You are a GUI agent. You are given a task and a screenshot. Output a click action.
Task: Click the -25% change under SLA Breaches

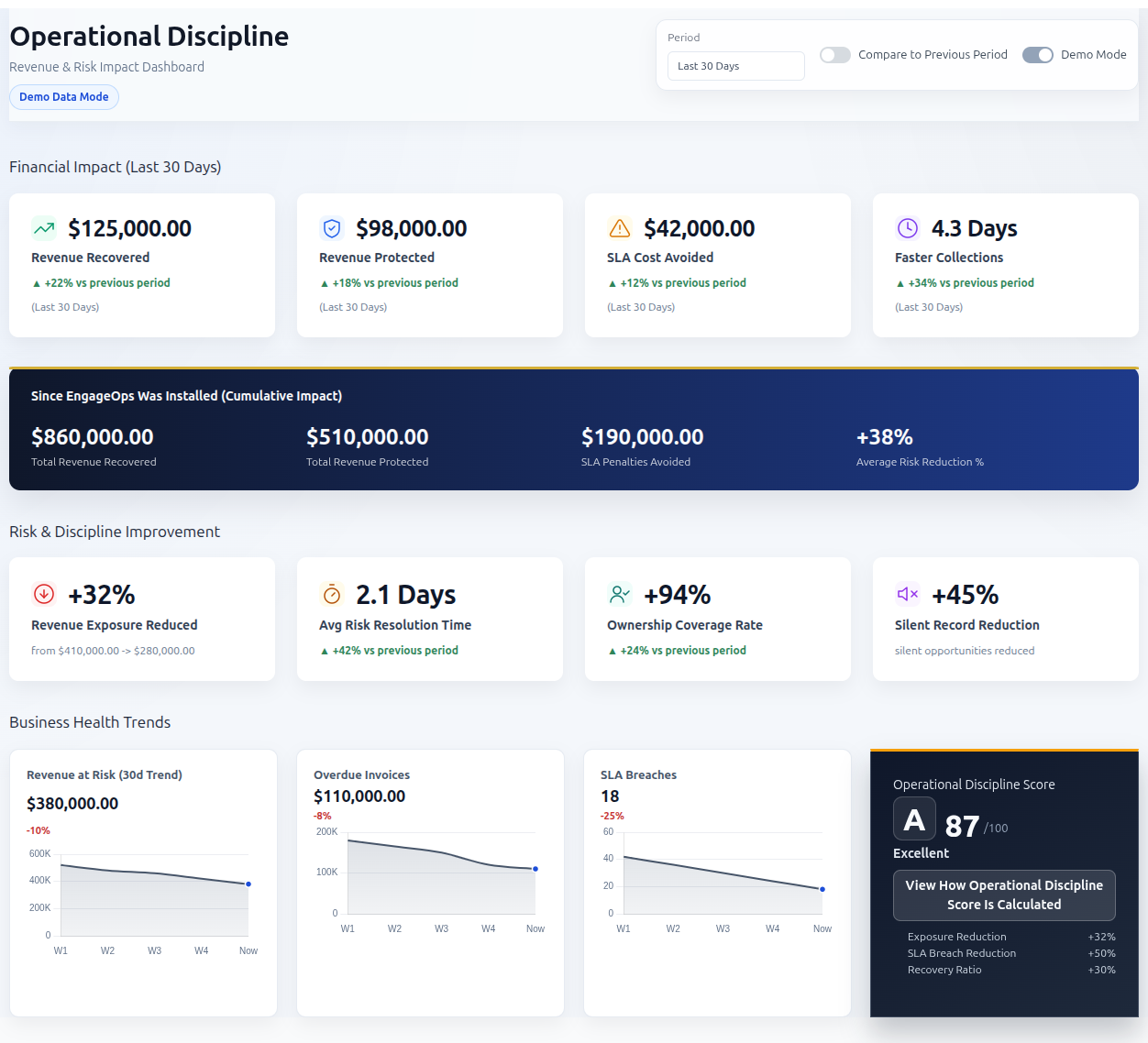pos(613,816)
